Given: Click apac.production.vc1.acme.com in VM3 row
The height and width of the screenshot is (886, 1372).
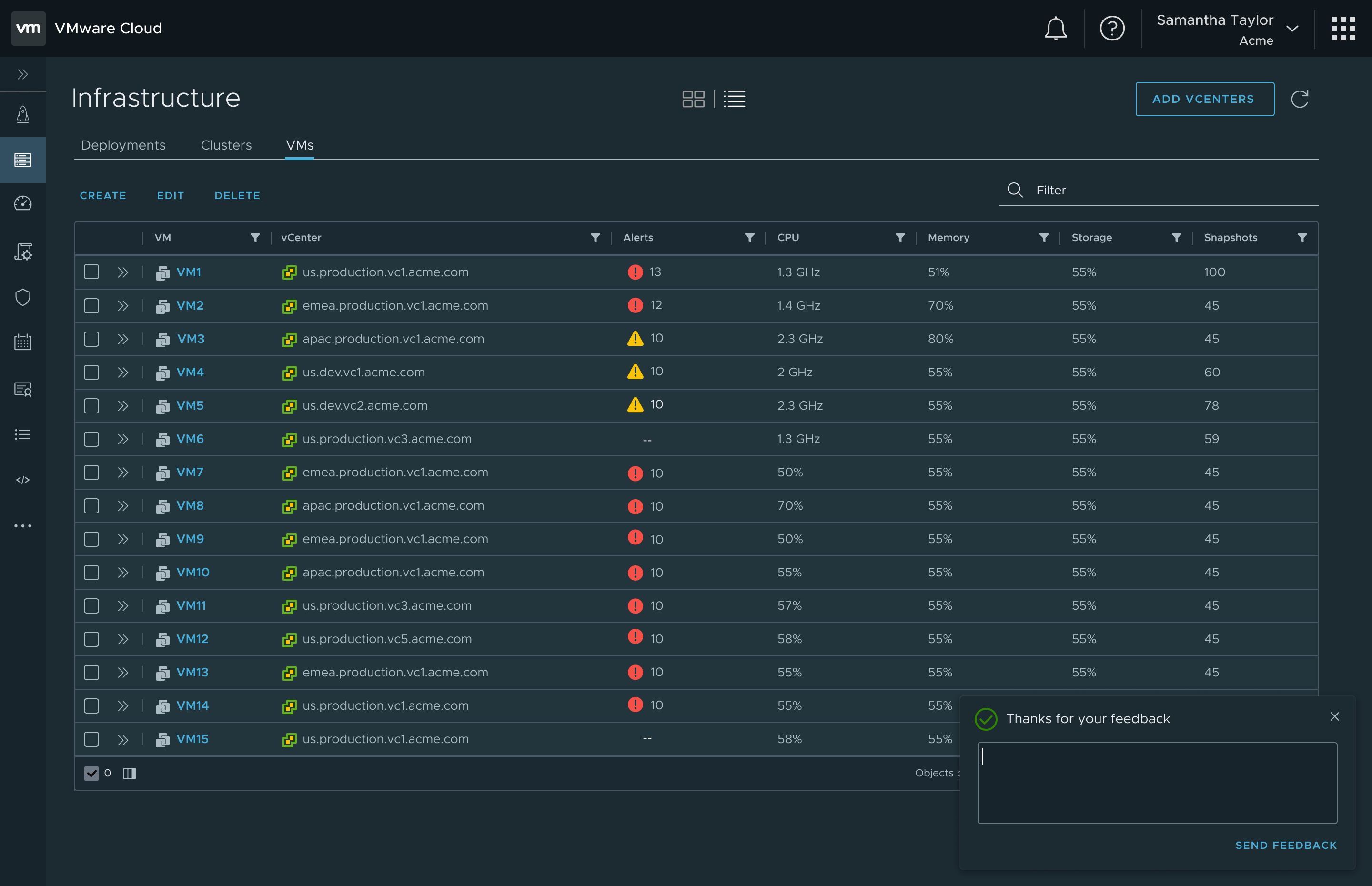Looking at the screenshot, I should tap(393, 339).
